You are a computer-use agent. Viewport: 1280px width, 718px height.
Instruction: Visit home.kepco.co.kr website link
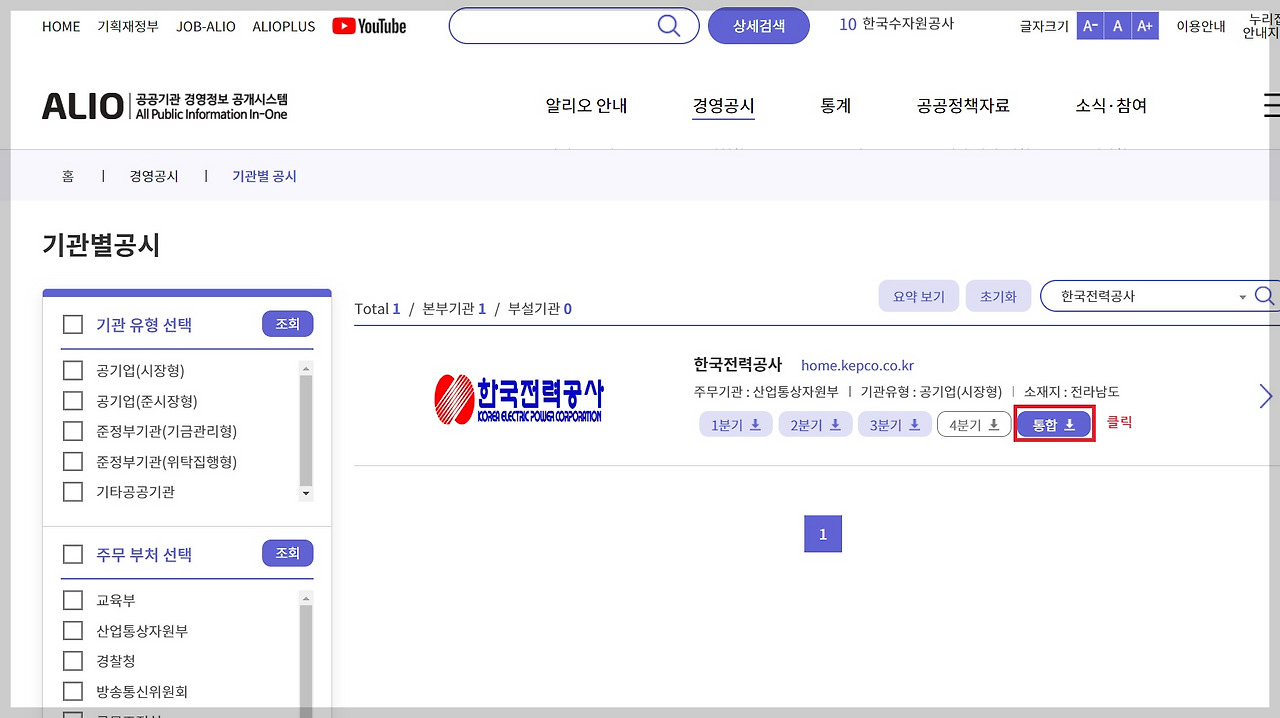[x=856, y=365]
